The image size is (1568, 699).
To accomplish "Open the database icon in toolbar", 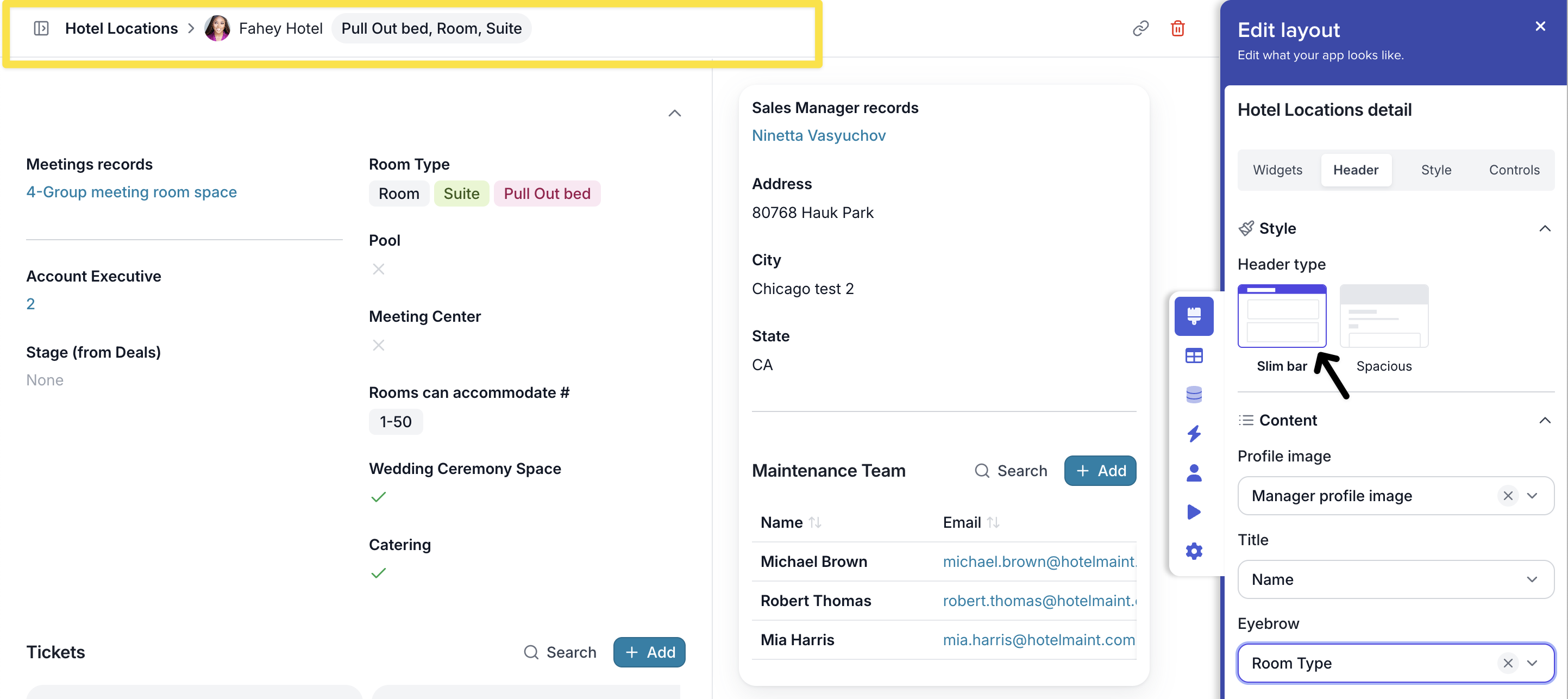I will point(1193,395).
